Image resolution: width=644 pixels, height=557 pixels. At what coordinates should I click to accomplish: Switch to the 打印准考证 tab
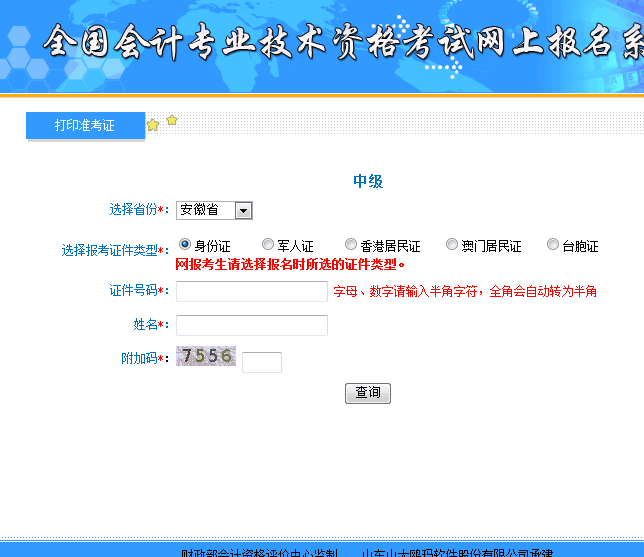click(85, 126)
